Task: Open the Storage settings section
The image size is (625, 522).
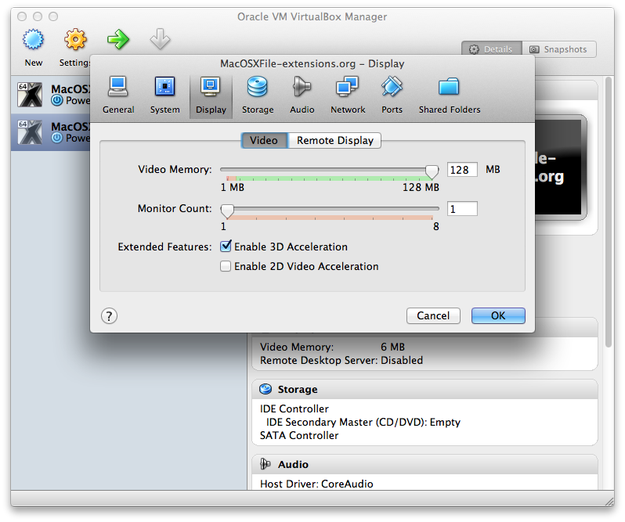Action: 257,95
